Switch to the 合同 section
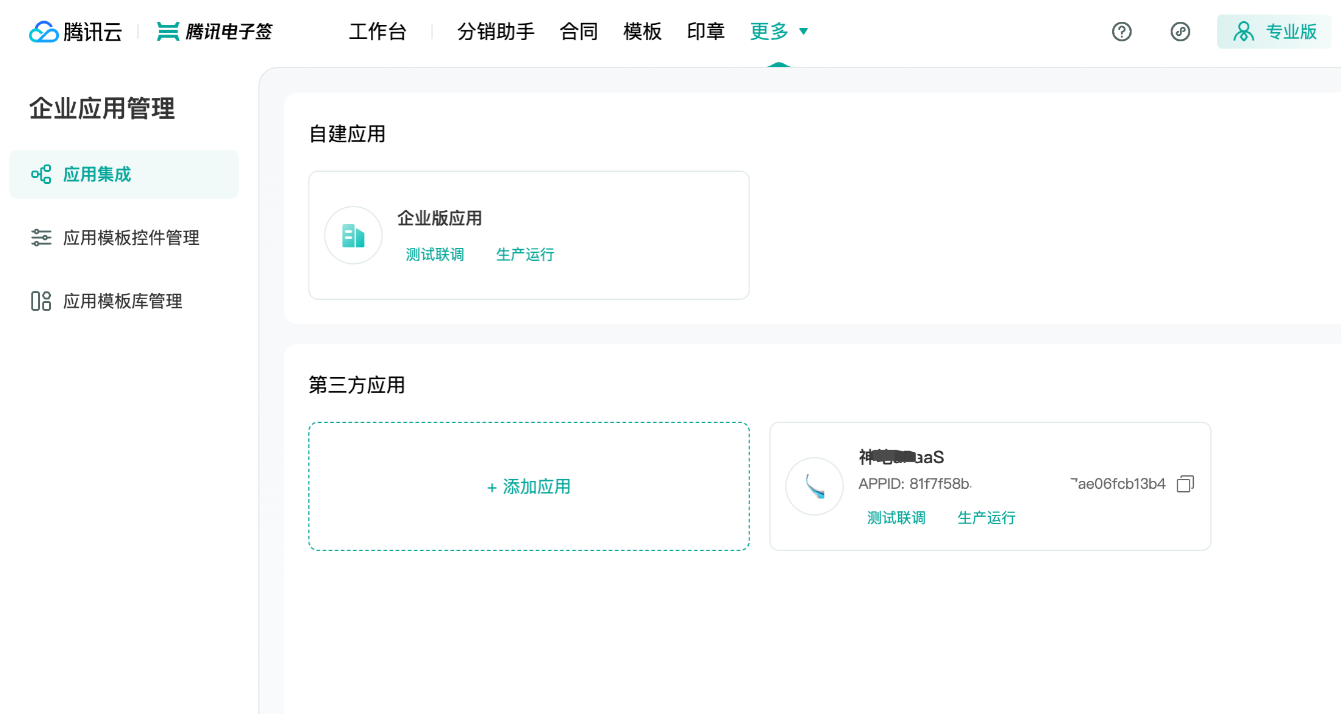 click(x=578, y=31)
